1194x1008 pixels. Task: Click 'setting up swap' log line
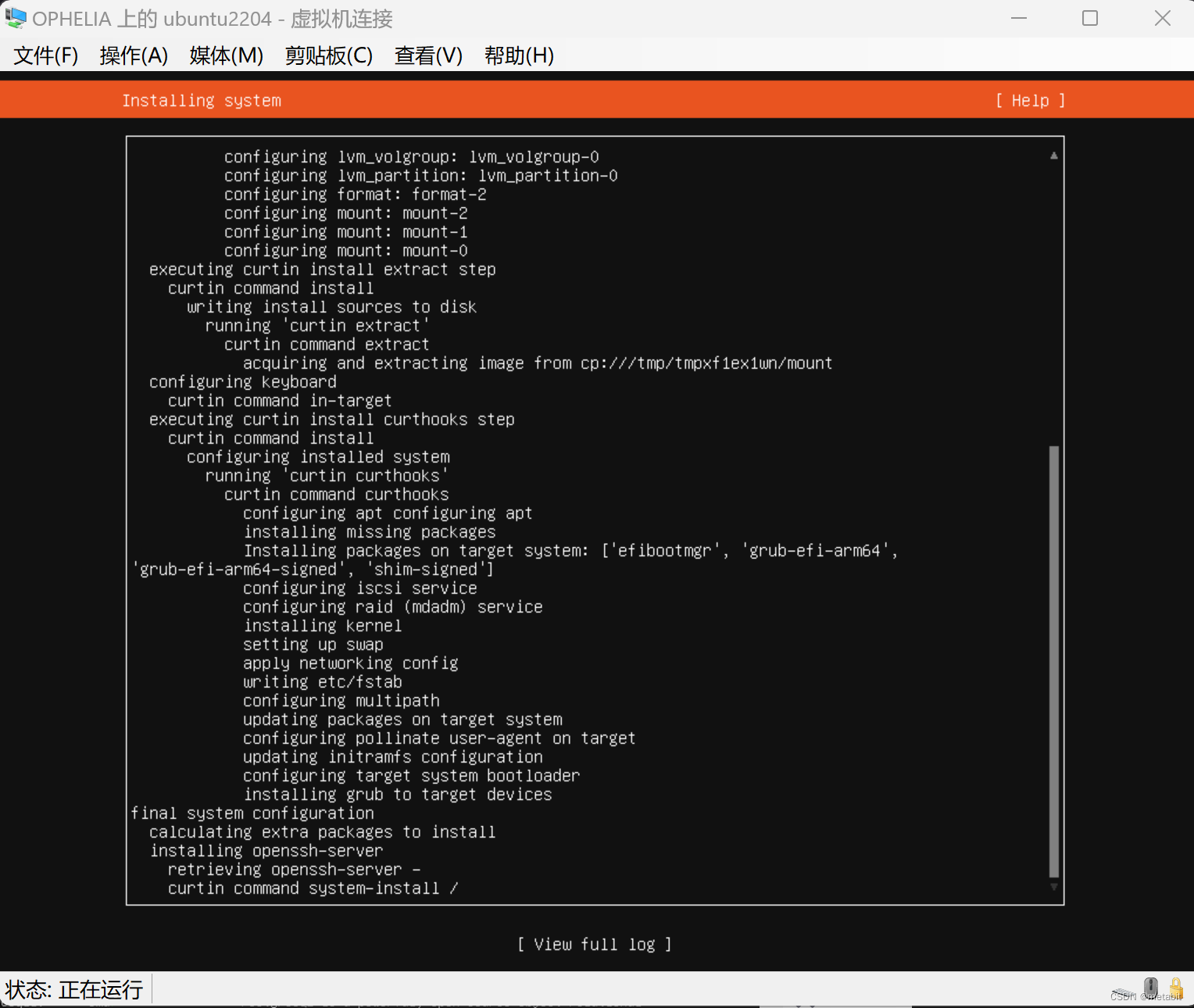coord(313,645)
